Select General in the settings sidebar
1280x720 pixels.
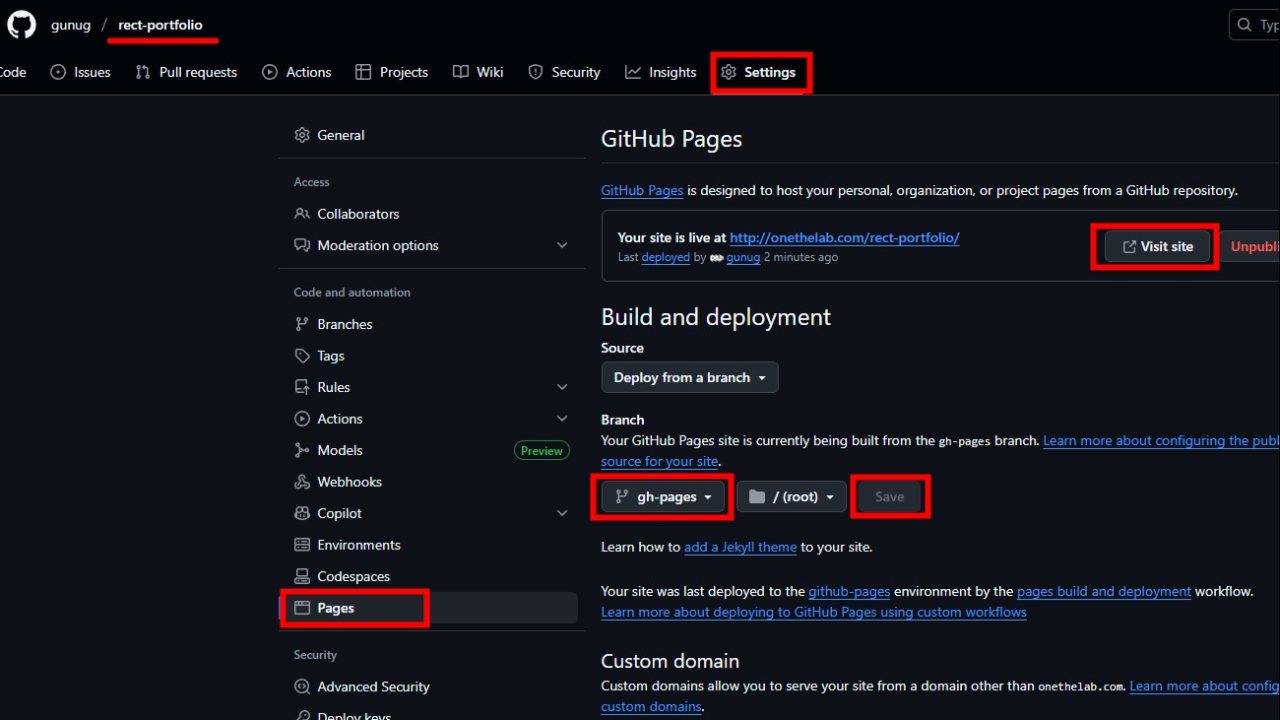click(x=432, y=135)
